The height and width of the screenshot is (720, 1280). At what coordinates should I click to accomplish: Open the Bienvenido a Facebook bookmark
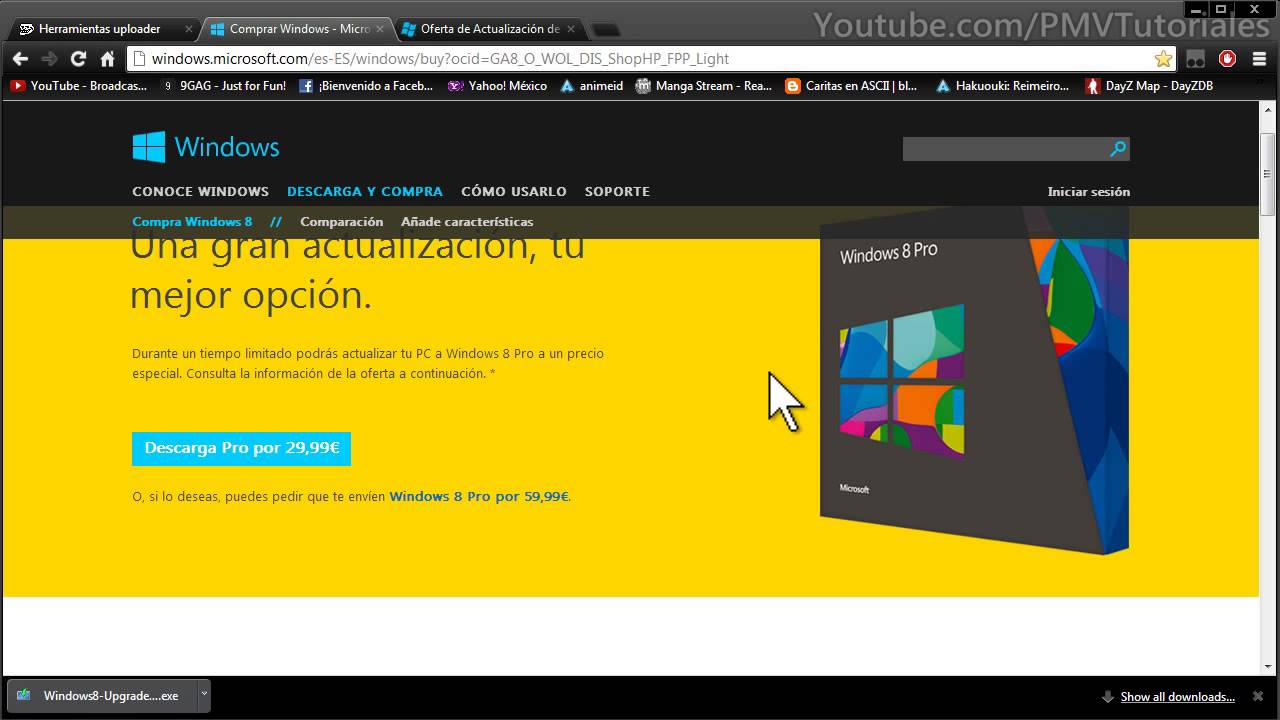366,86
